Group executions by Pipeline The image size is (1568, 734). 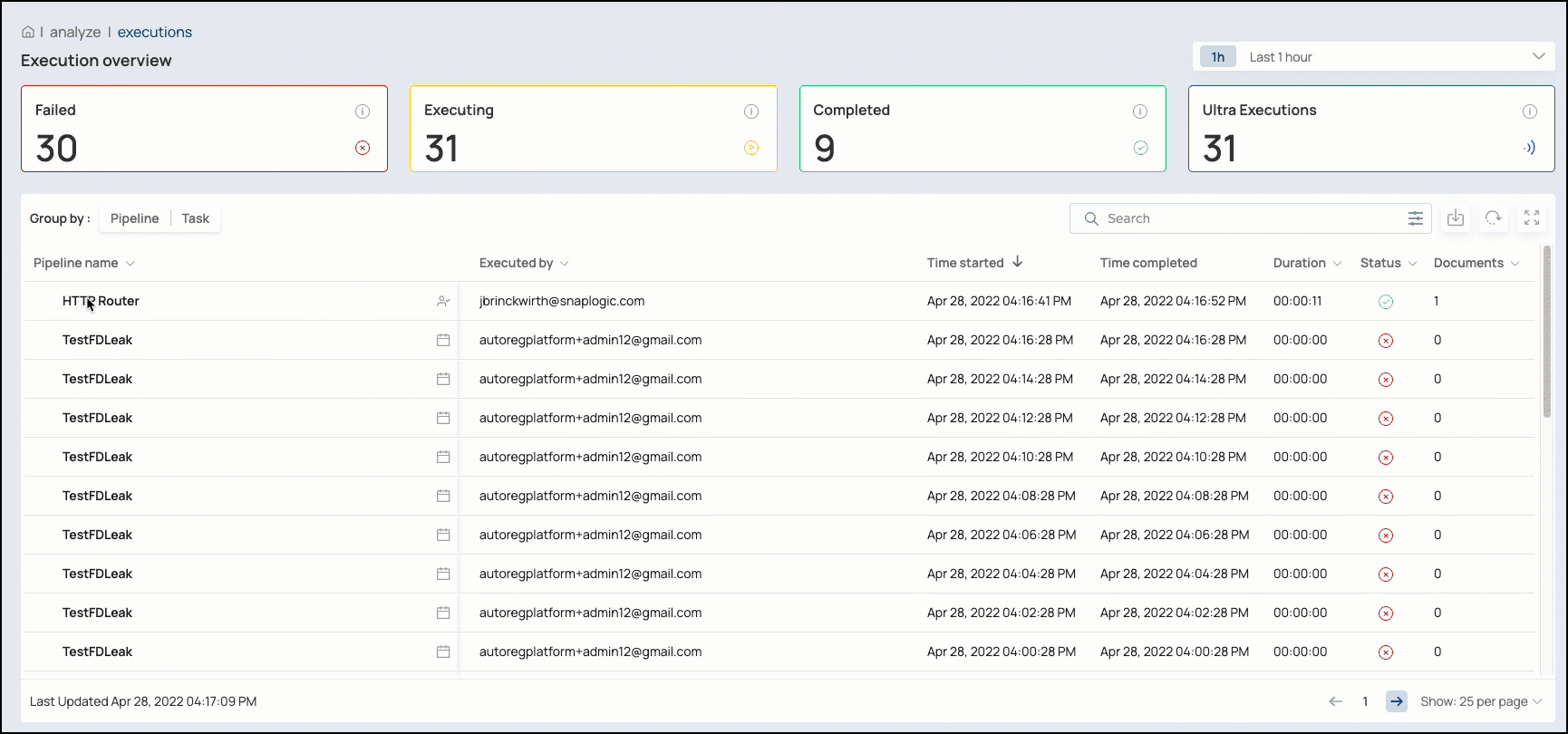click(x=134, y=218)
